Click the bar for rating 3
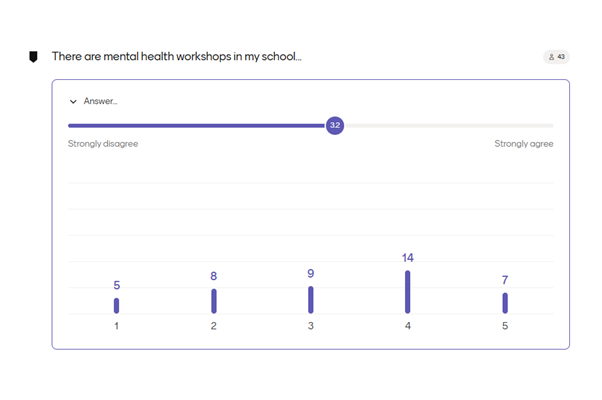This screenshot has height=400, width=602. click(310, 300)
